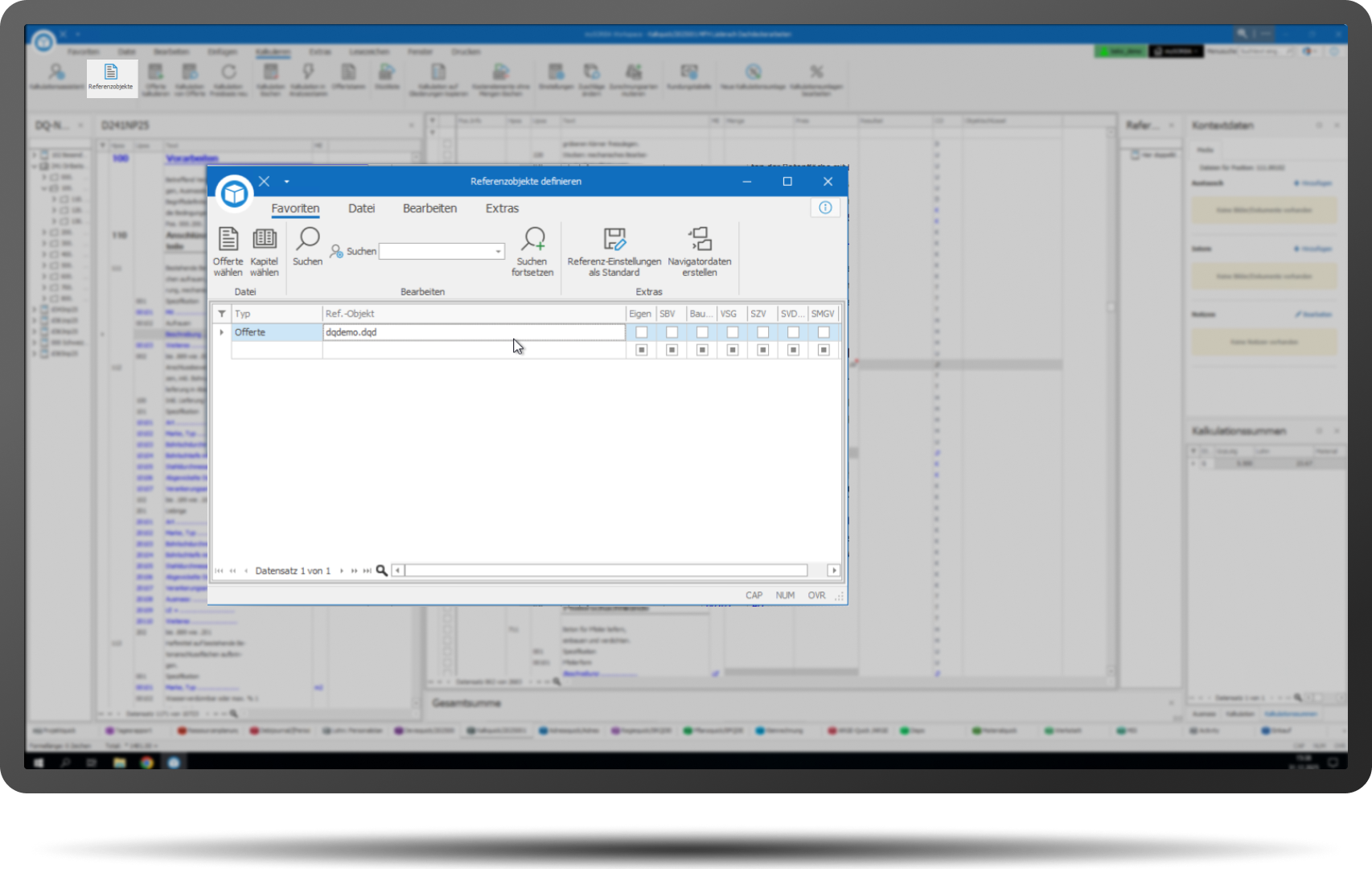The height and width of the screenshot is (869, 1372).
Task: Click the Kapitel wählen icon
Action: pos(264,240)
